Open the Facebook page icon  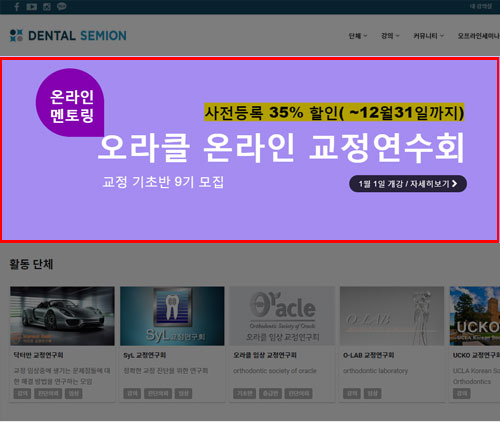pos(16,7)
